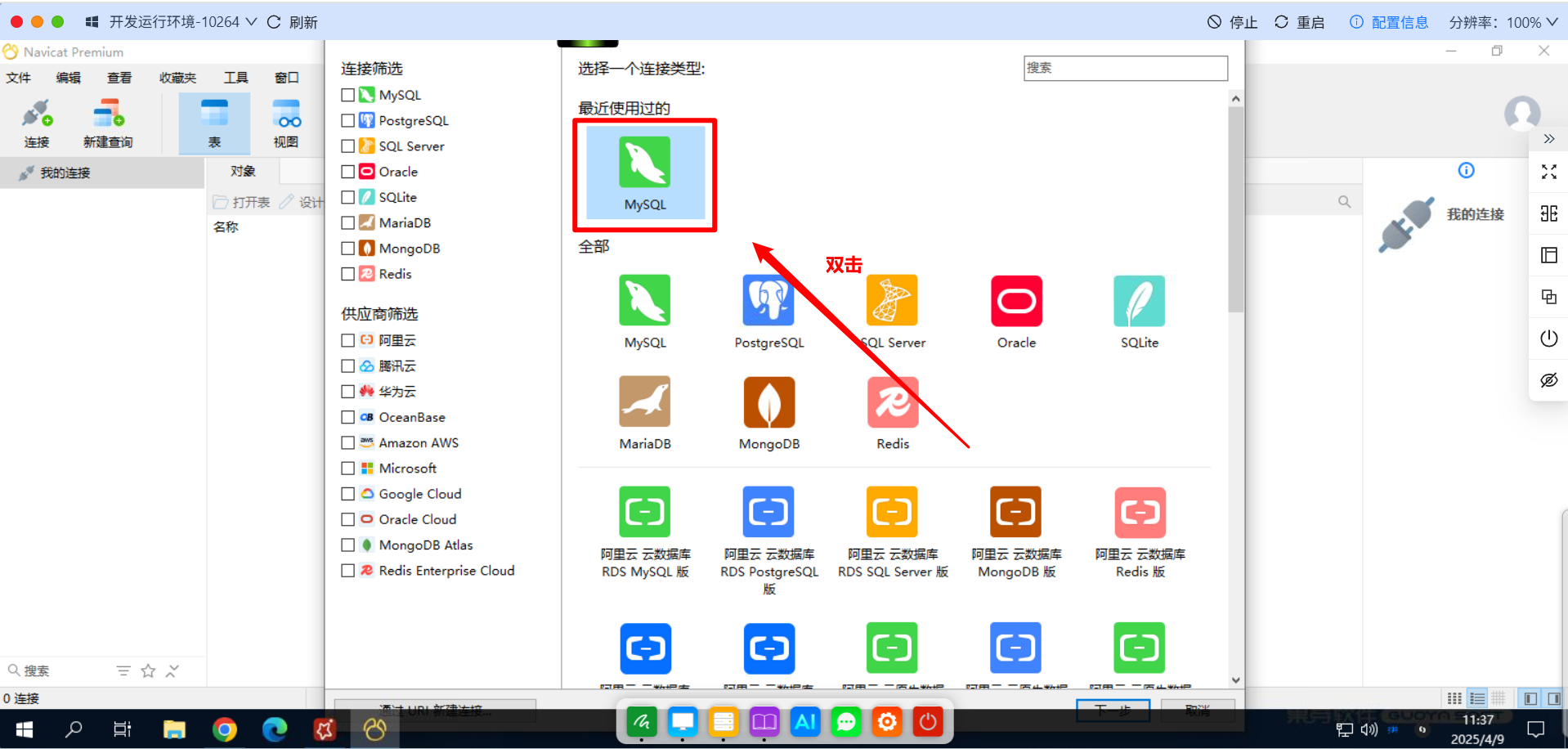1568x749 pixels.
Task: Click the power icon in side strip
Action: pyautogui.click(x=1548, y=339)
